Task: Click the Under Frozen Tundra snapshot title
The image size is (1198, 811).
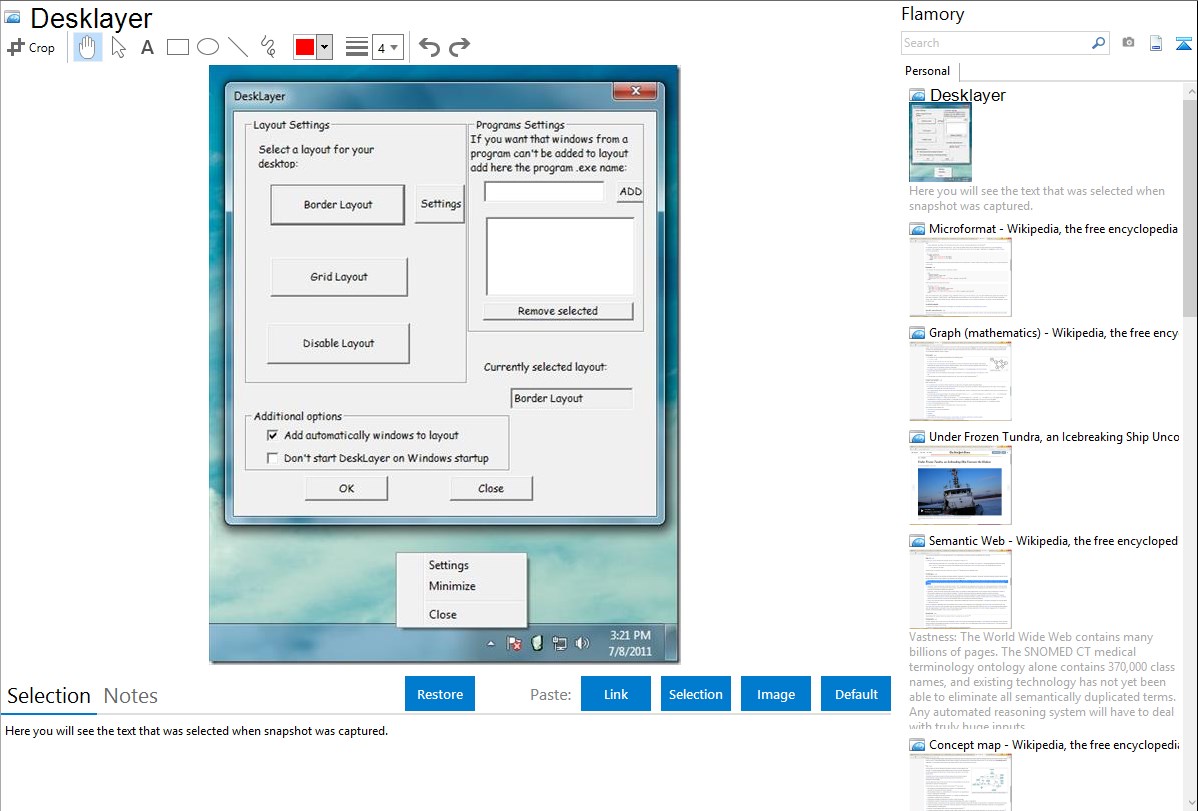Action: pyautogui.click(x=1054, y=437)
